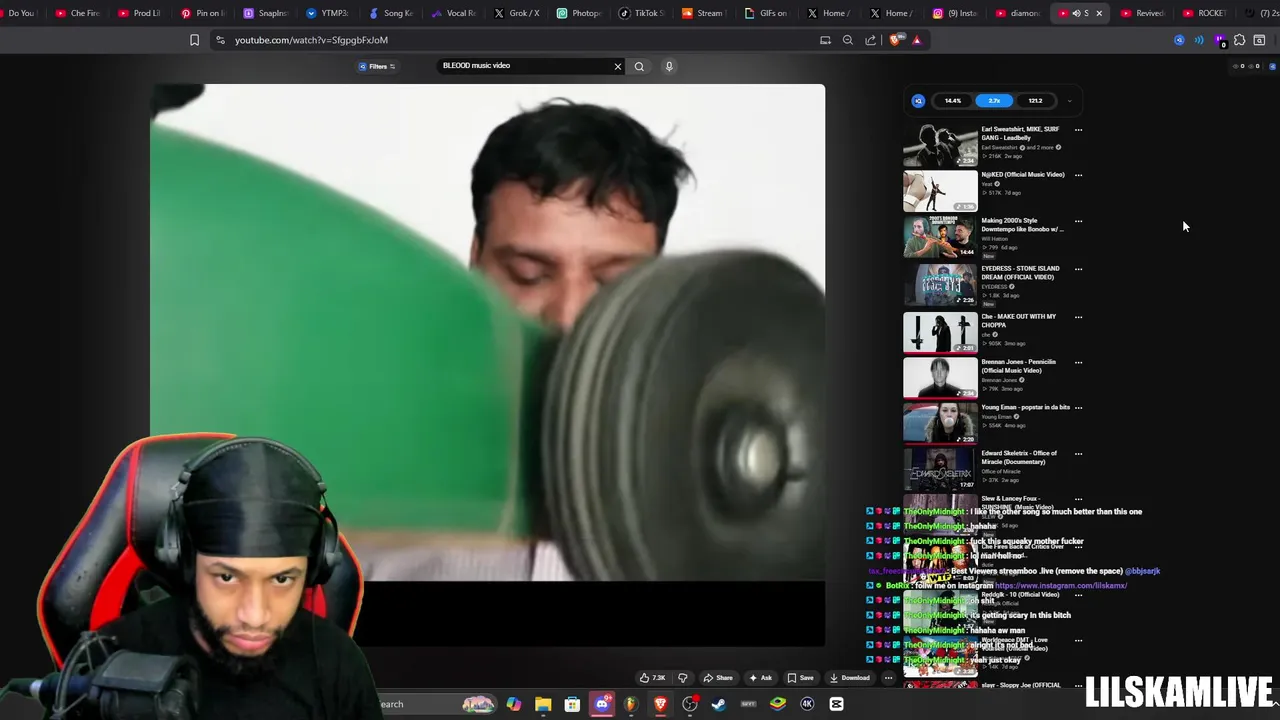Open options menu for N@KED video
This screenshot has height=720, width=1280.
(x=1078, y=175)
